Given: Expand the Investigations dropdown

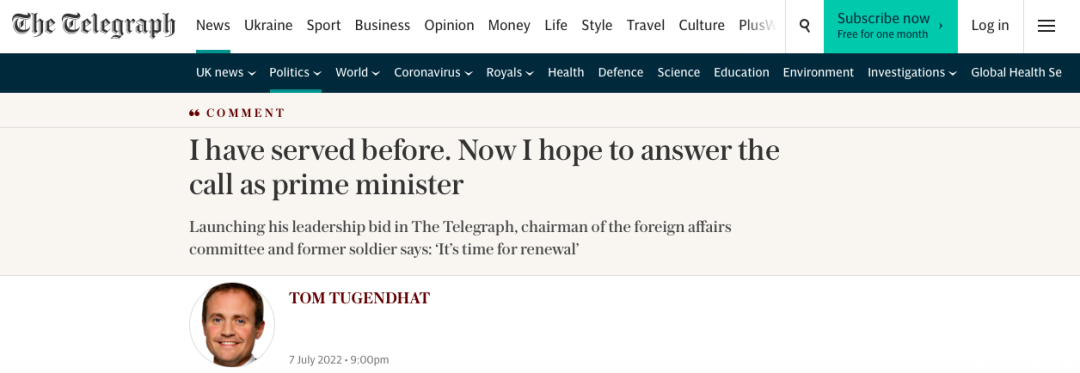Looking at the screenshot, I should tap(912, 72).
